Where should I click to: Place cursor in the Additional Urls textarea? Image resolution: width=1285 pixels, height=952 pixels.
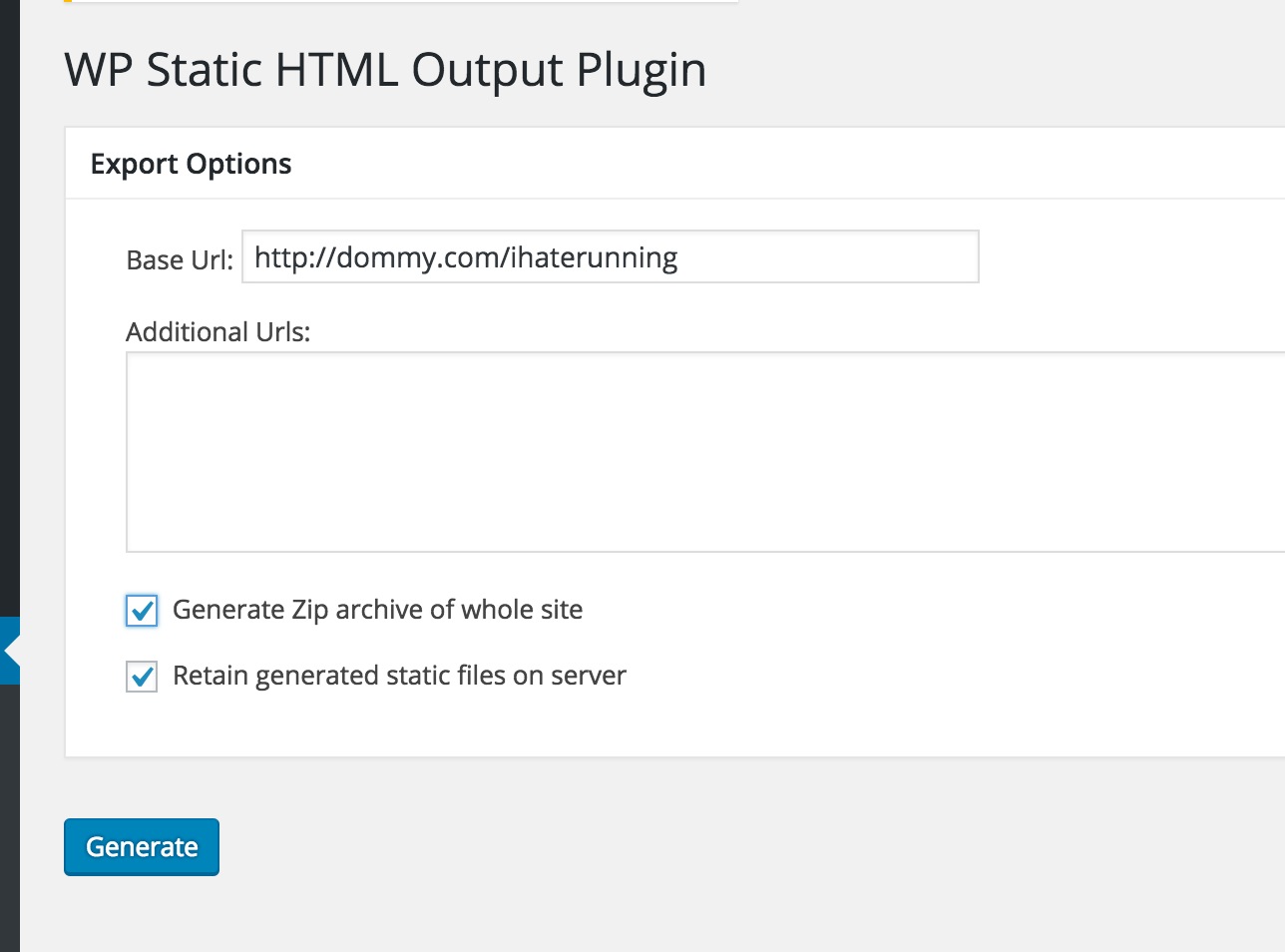(x=698, y=449)
